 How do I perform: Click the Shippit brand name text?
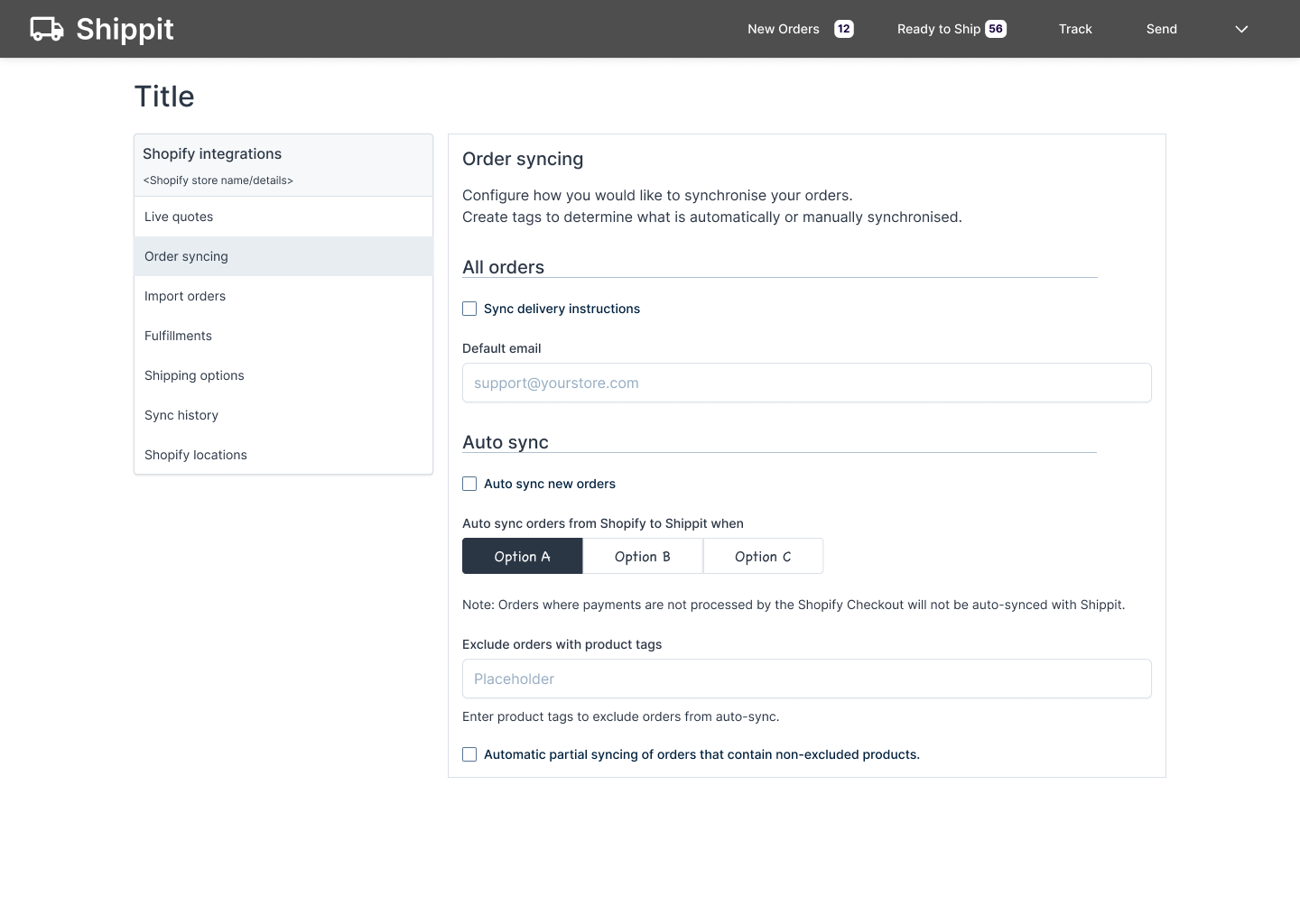(125, 30)
